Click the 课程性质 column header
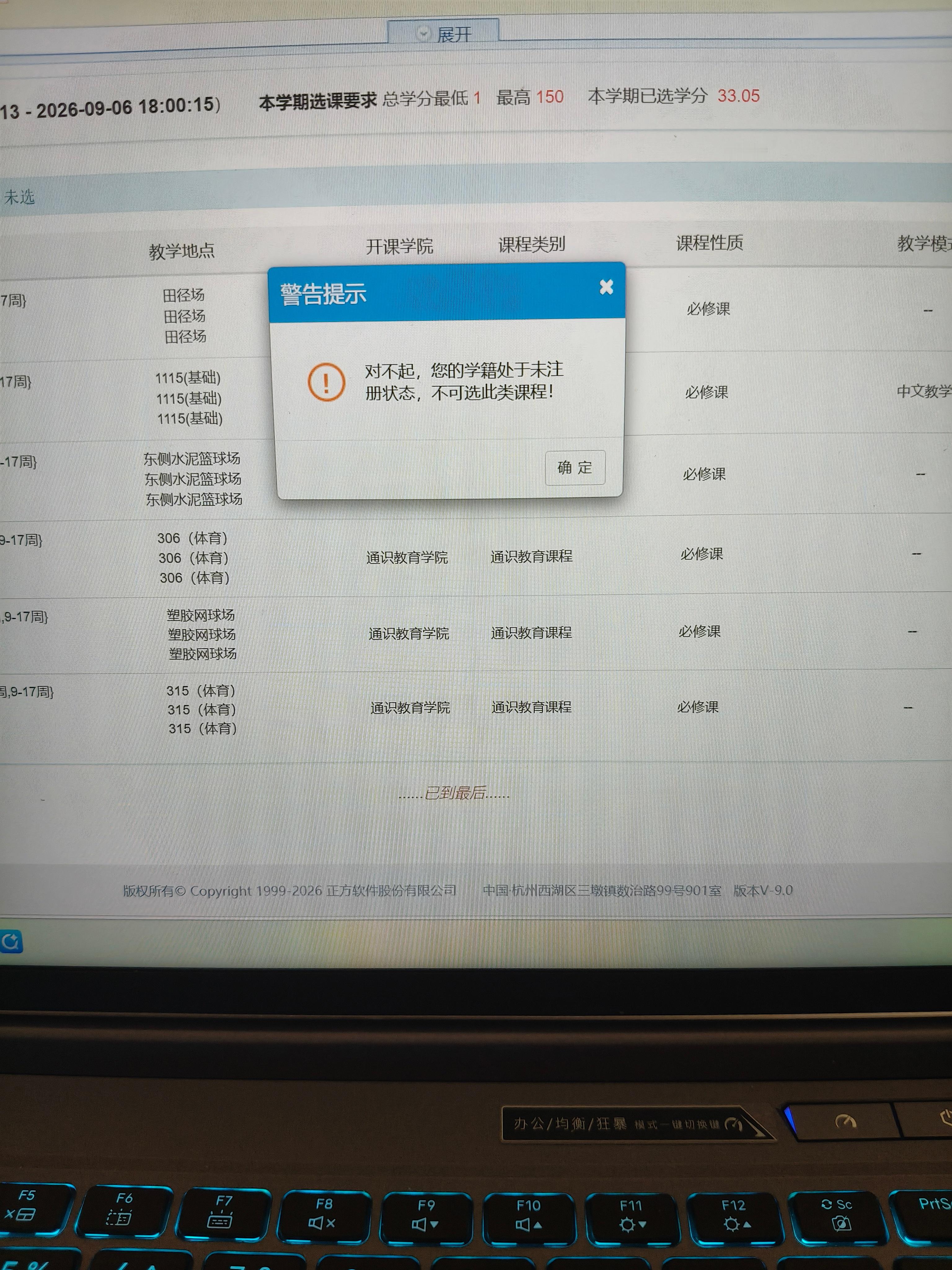This screenshot has height=1270, width=952. (709, 243)
